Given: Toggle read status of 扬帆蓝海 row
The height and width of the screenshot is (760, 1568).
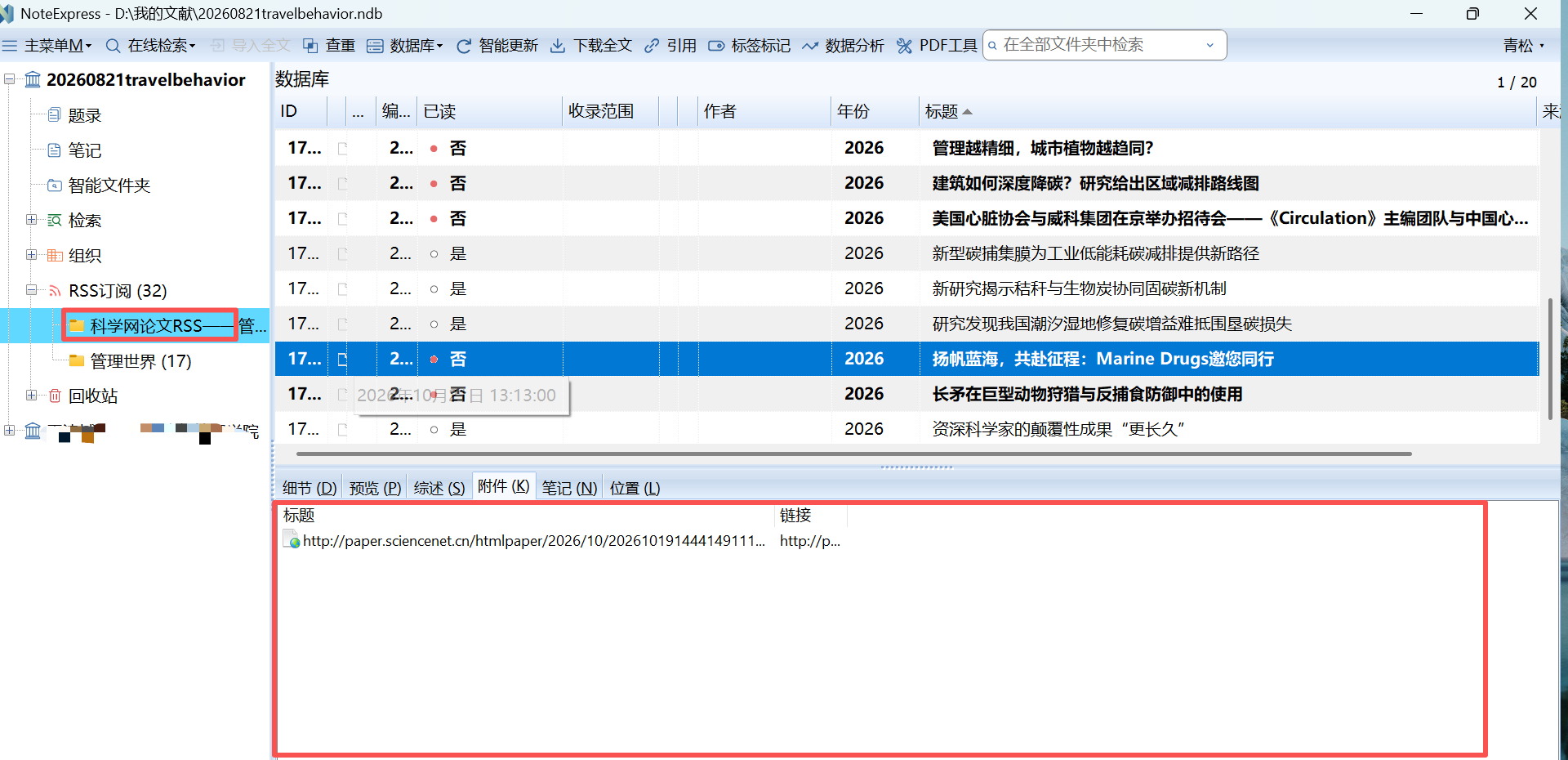Looking at the screenshot, I should click(434, 359).
